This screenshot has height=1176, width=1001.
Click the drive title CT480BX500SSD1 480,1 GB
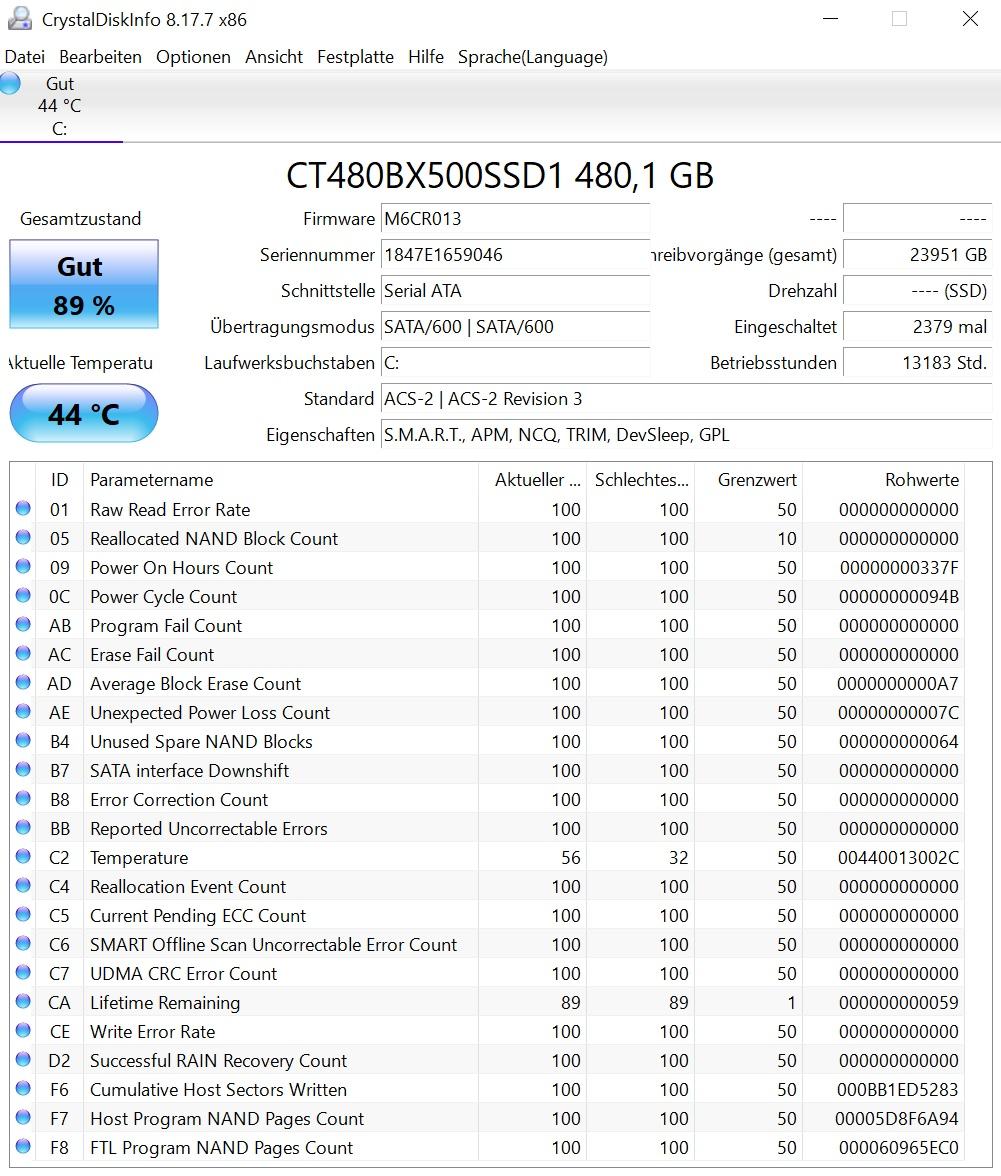500,176
